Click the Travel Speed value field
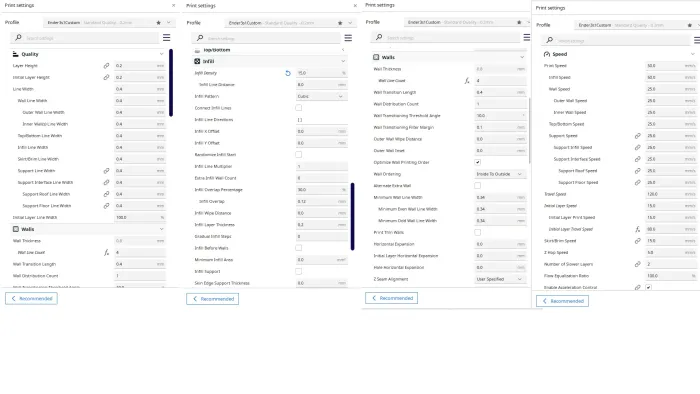 (x=671, y=194)
